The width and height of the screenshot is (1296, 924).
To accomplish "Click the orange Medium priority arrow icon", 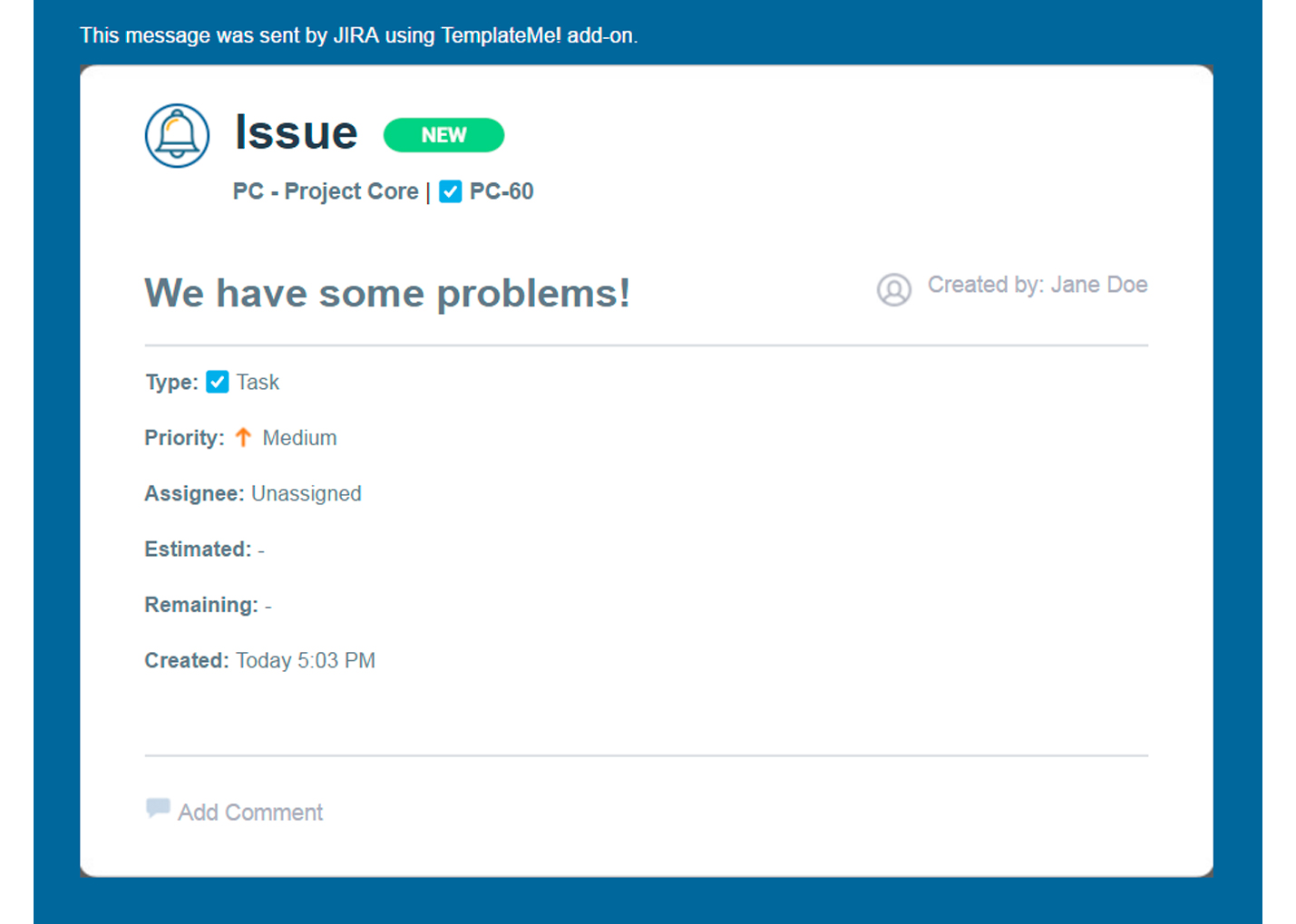I will pos(243,437).
